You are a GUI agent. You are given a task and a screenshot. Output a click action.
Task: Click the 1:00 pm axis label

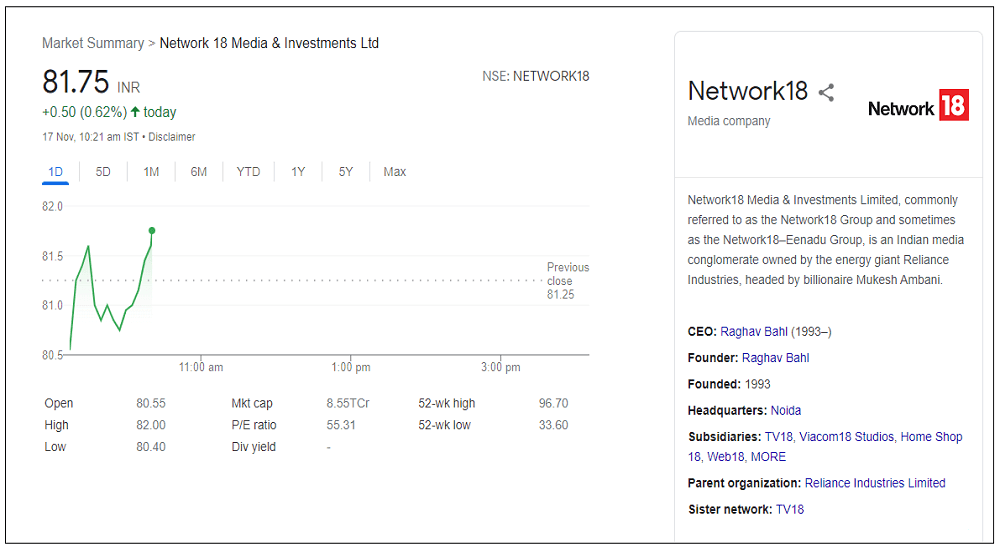pyautogui.click(x=351, y=367)
